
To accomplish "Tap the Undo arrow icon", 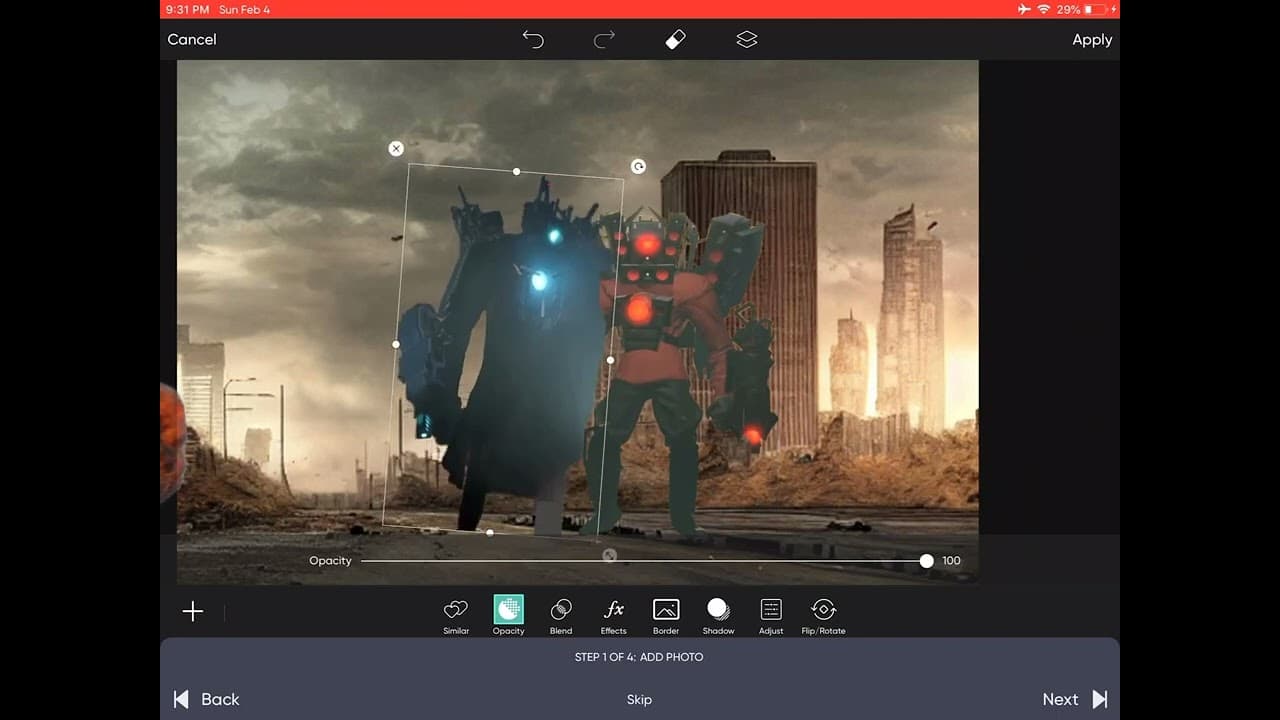I will 533,39.
